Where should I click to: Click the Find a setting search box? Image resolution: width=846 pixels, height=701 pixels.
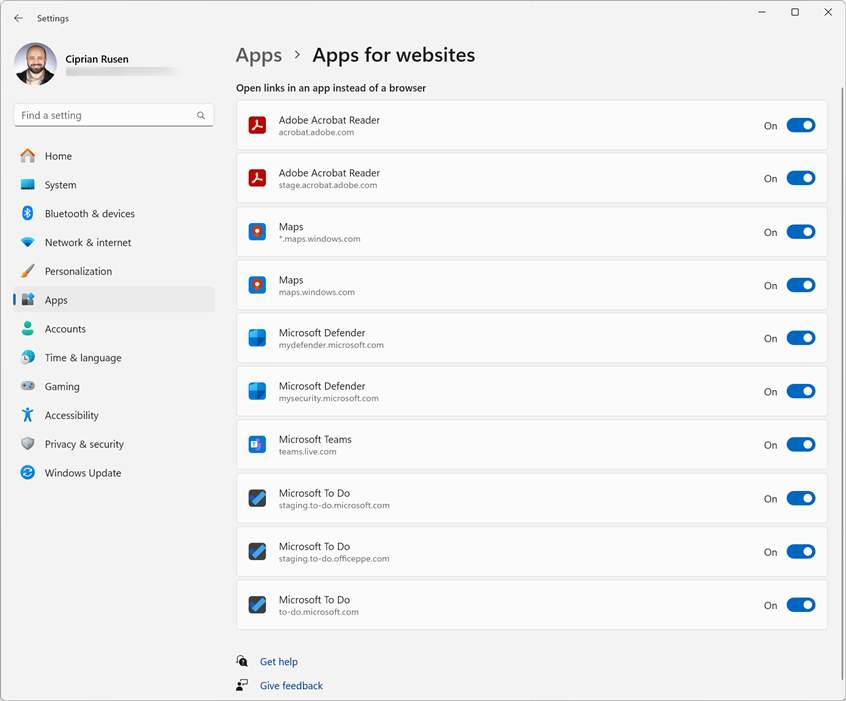pos(105,116)
